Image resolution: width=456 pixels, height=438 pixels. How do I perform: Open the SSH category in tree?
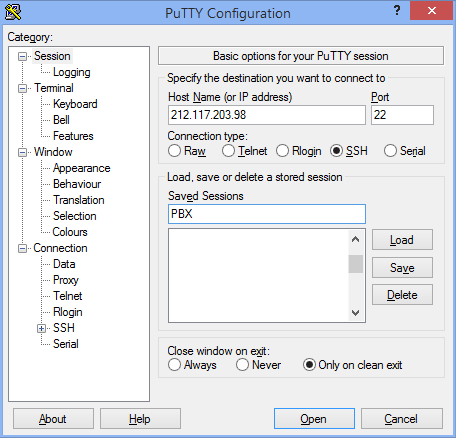click(64, 328)
